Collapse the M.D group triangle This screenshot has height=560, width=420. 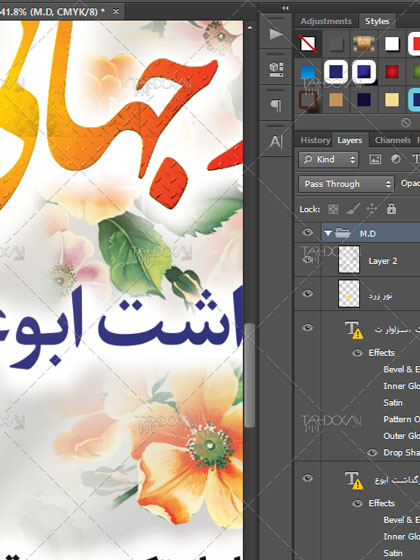[328, 233]
